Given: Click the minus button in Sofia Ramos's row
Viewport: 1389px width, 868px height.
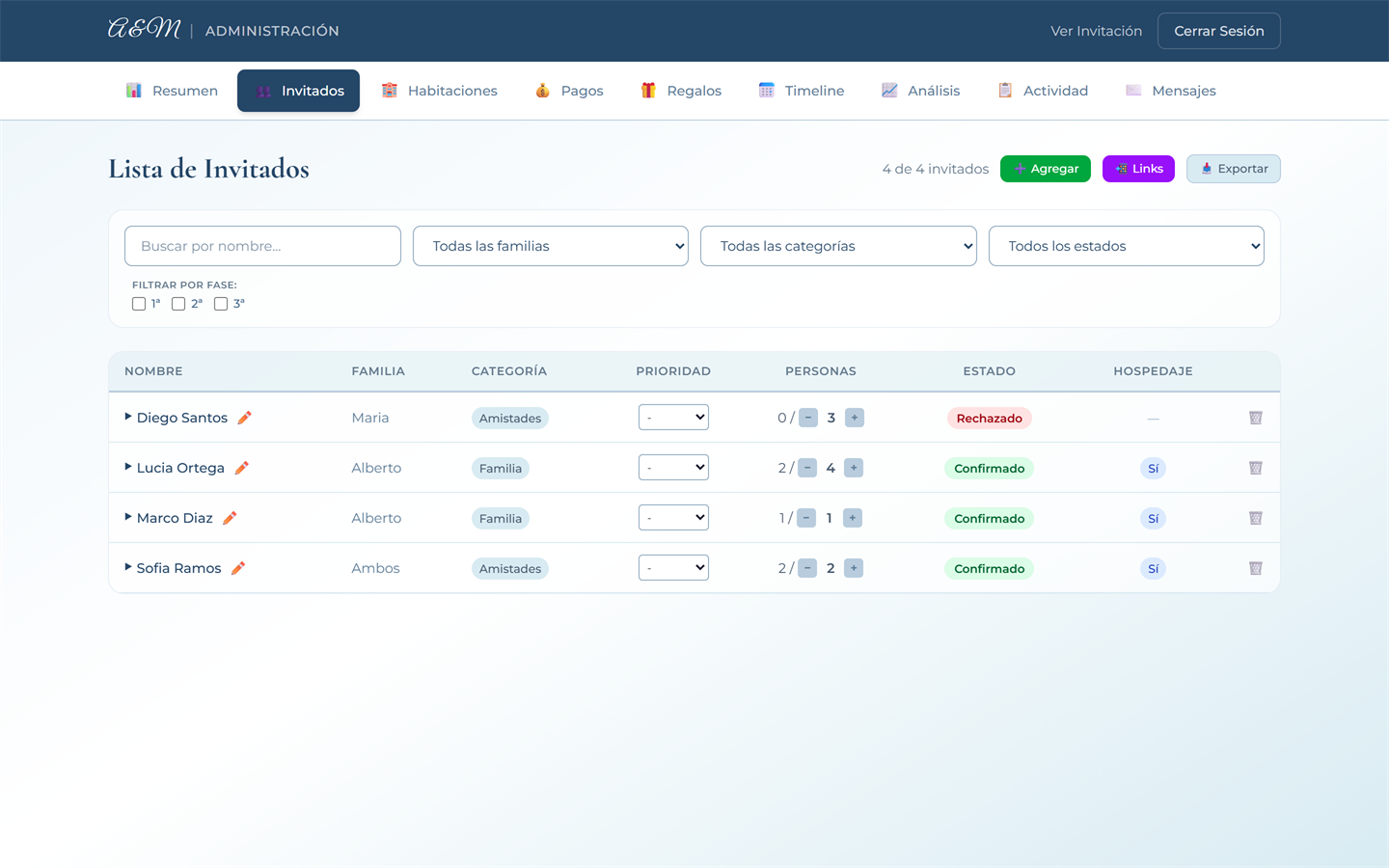Looking at the screenshot, I should [x=807, y=568].
